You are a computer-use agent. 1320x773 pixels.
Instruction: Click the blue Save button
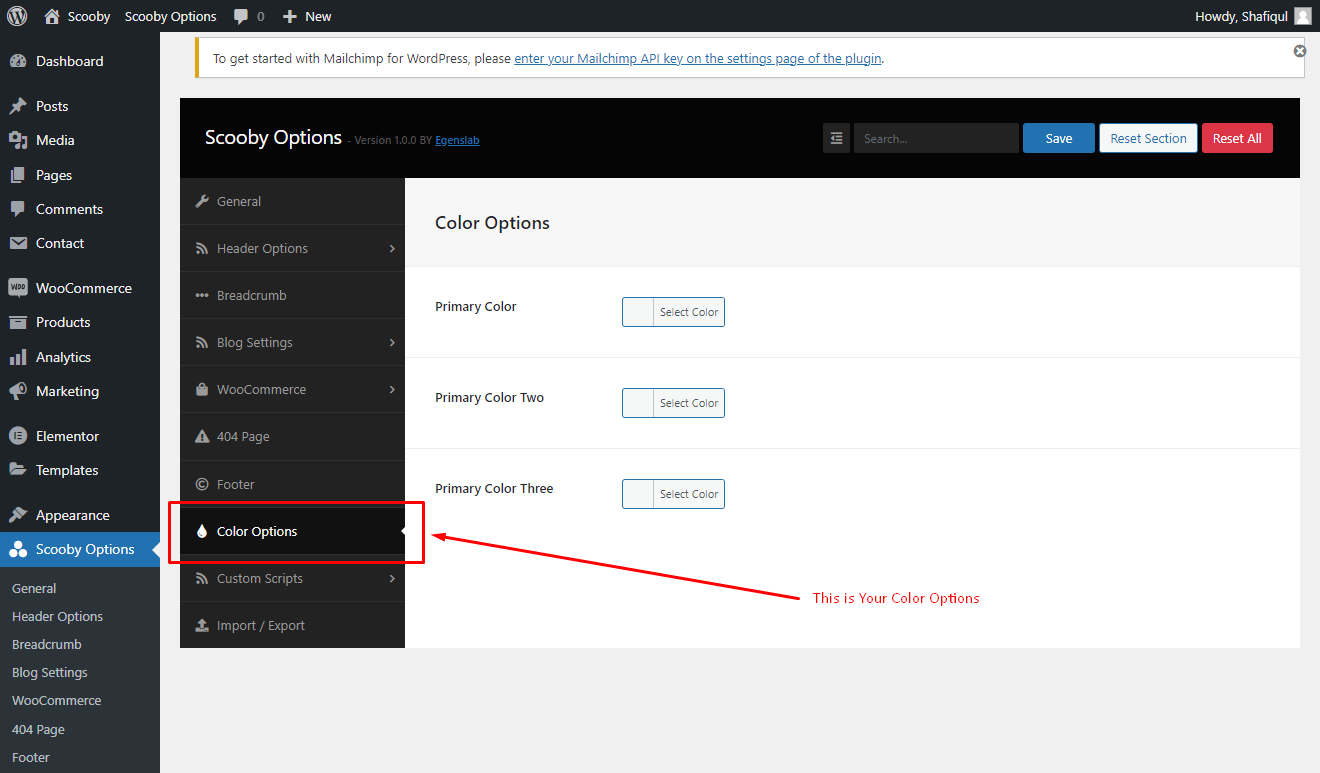pyautogui.click(x=1059, y=138)
